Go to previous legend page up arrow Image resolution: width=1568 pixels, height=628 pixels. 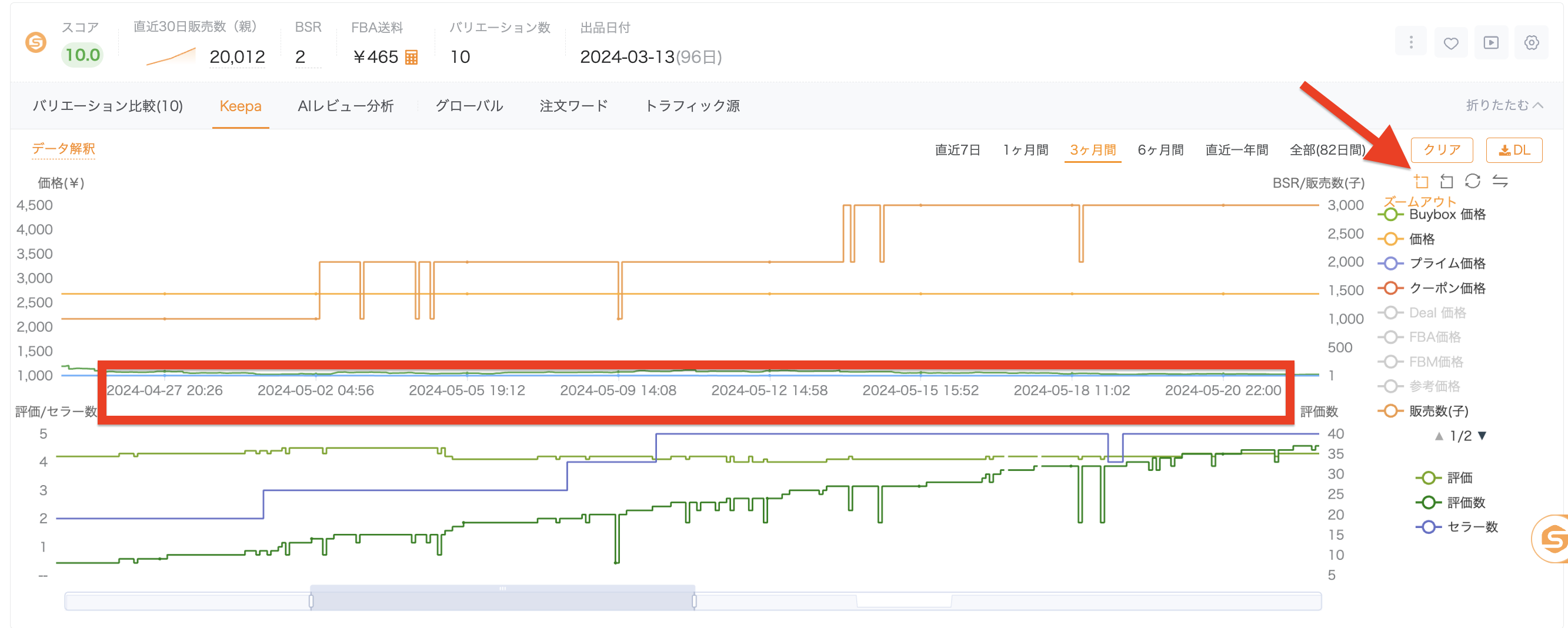point(1439,436)
